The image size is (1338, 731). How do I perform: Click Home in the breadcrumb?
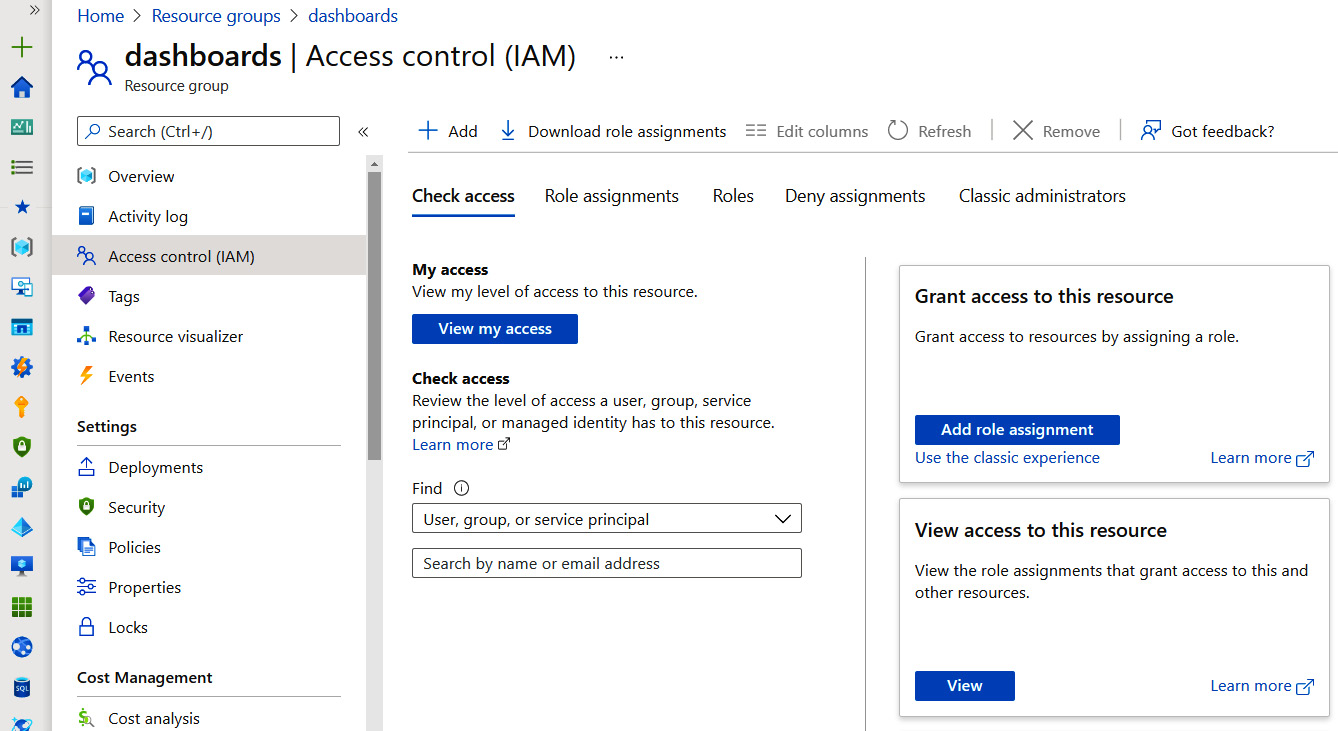100,16
